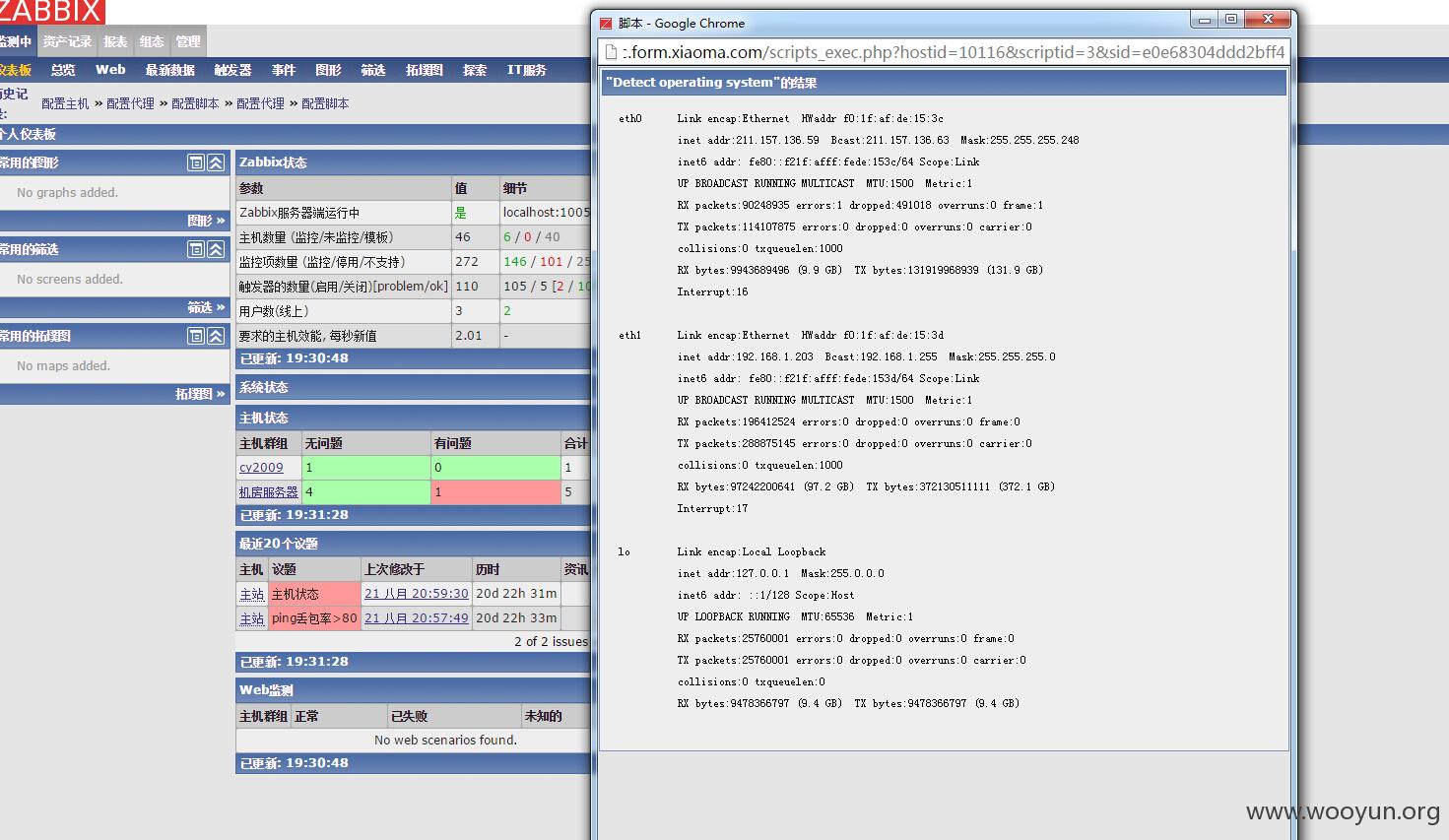Open menu icon of 常用的拓扑图 panel
The width and height of the screenshot is (1449, 840).
point(196,336)
